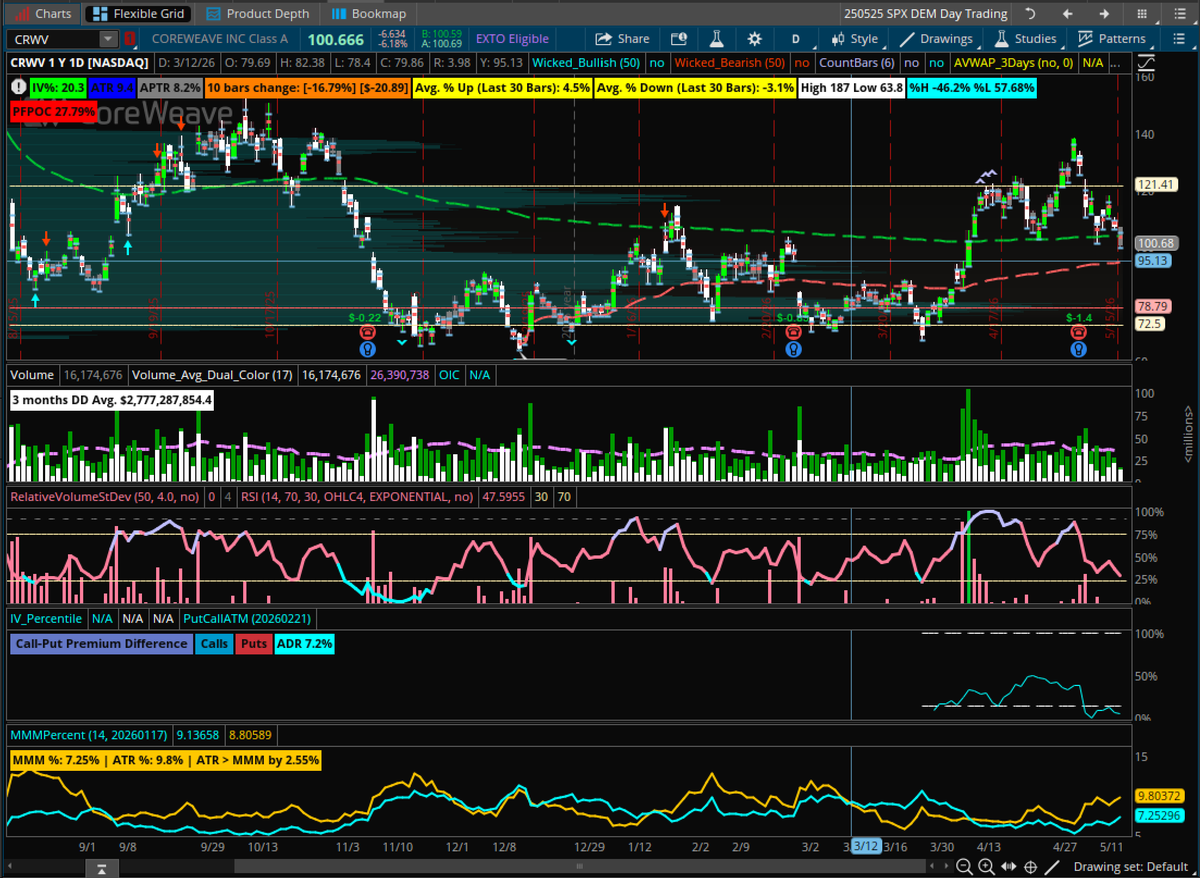
Task: Click the collapse panel arrow button at bottom left
Action: [100, 867]
